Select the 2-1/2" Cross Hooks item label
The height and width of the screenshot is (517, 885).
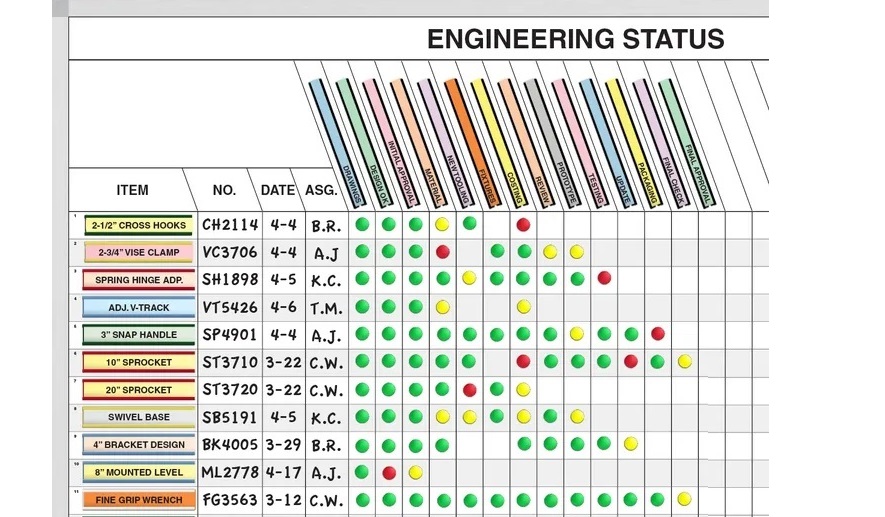click(x=139, y=225)
